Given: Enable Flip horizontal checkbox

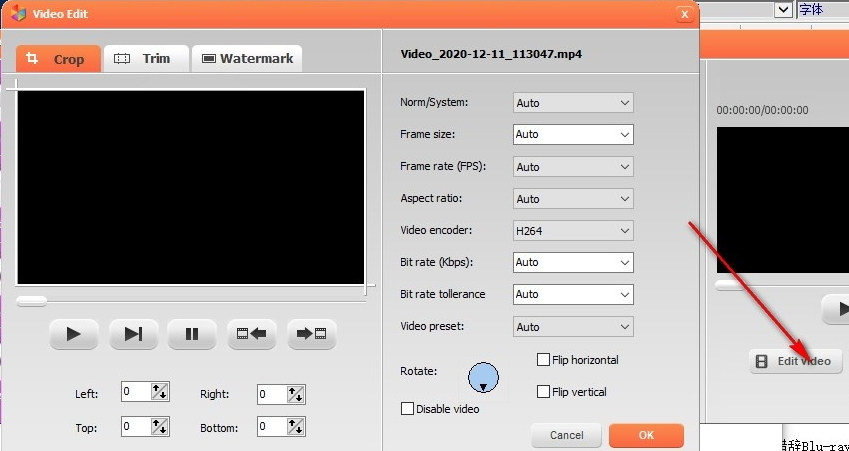Looking at the screenshot, I should click(543, 360).
